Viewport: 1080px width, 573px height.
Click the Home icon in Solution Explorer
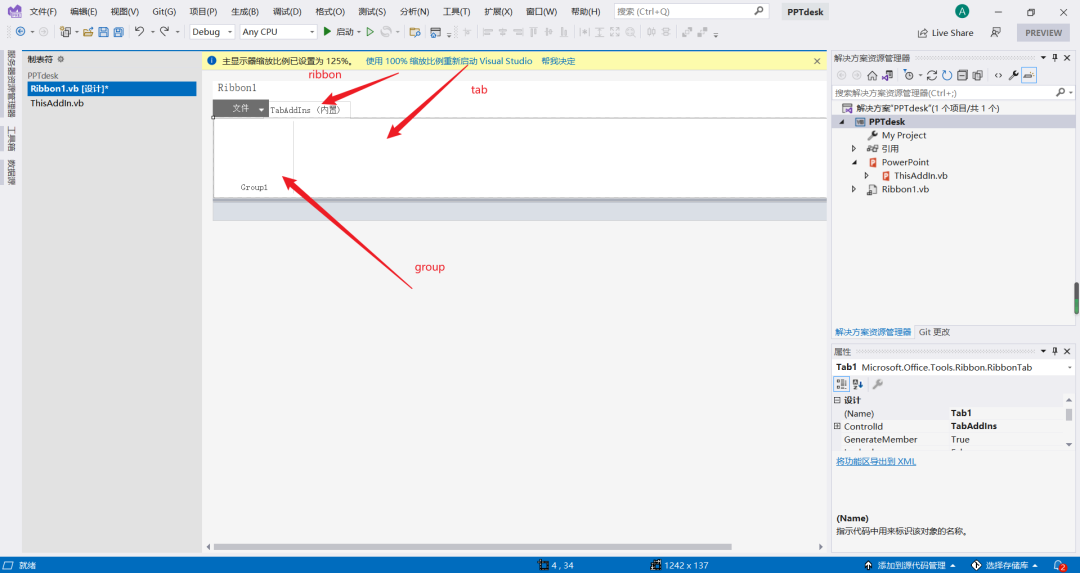tap(872, 75)
